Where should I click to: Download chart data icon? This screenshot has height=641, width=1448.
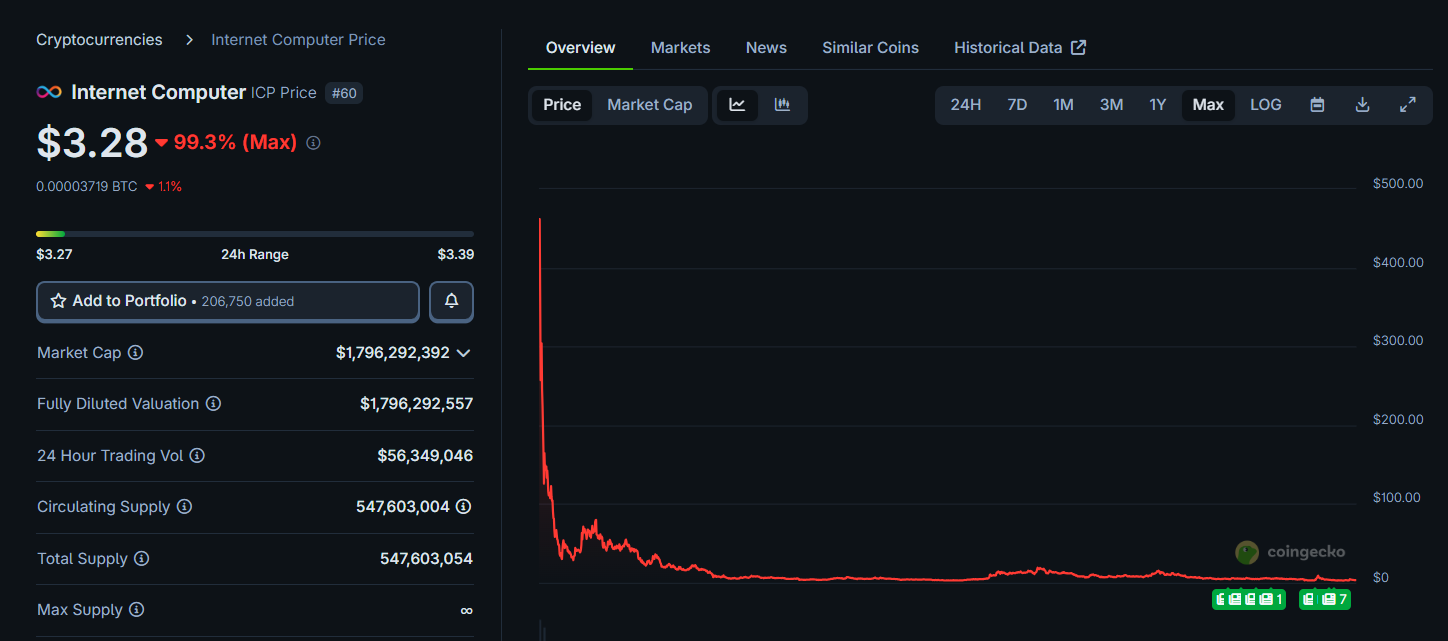click(1362, 105)
